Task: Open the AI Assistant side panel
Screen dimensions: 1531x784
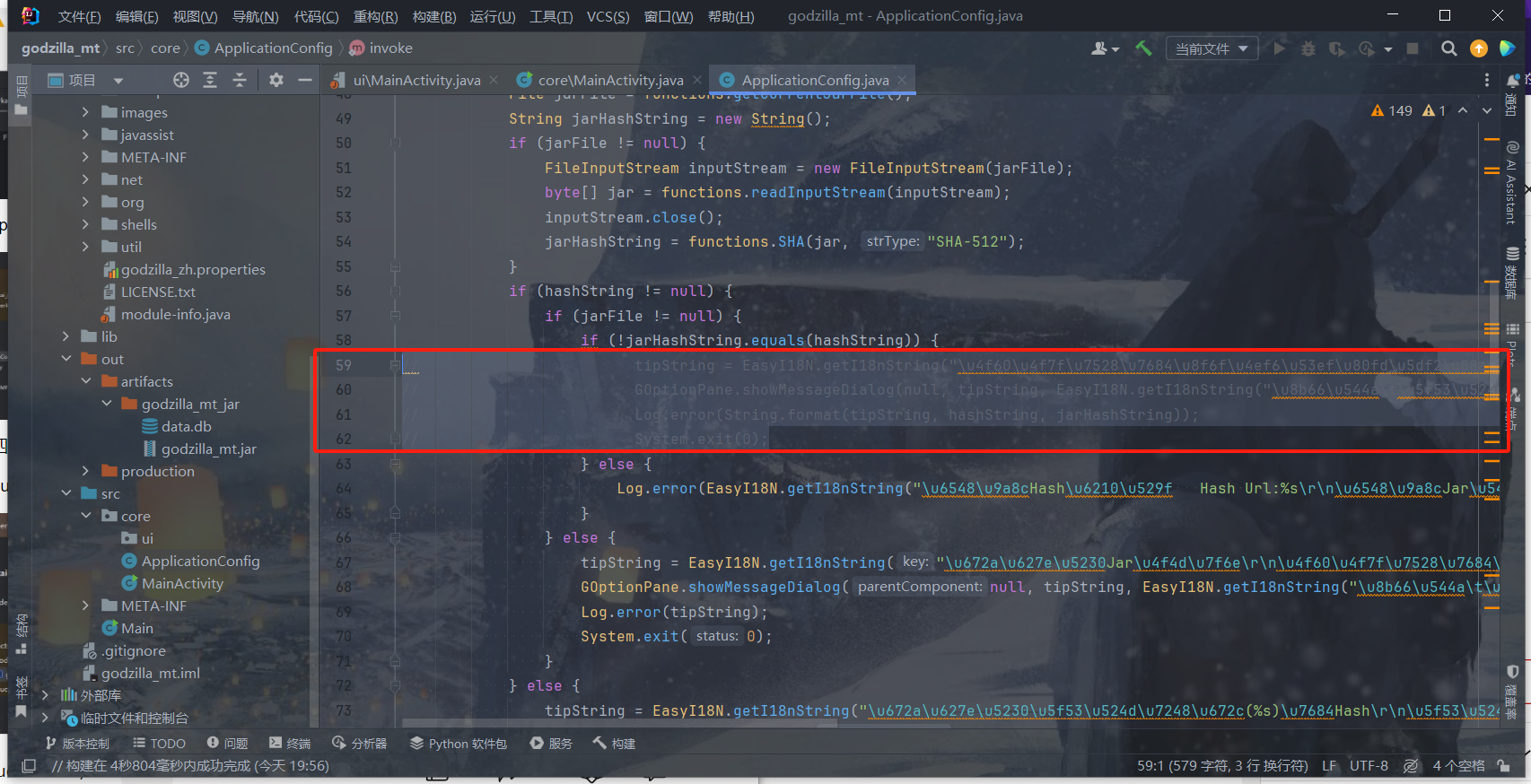Action: pos(1512,182)
